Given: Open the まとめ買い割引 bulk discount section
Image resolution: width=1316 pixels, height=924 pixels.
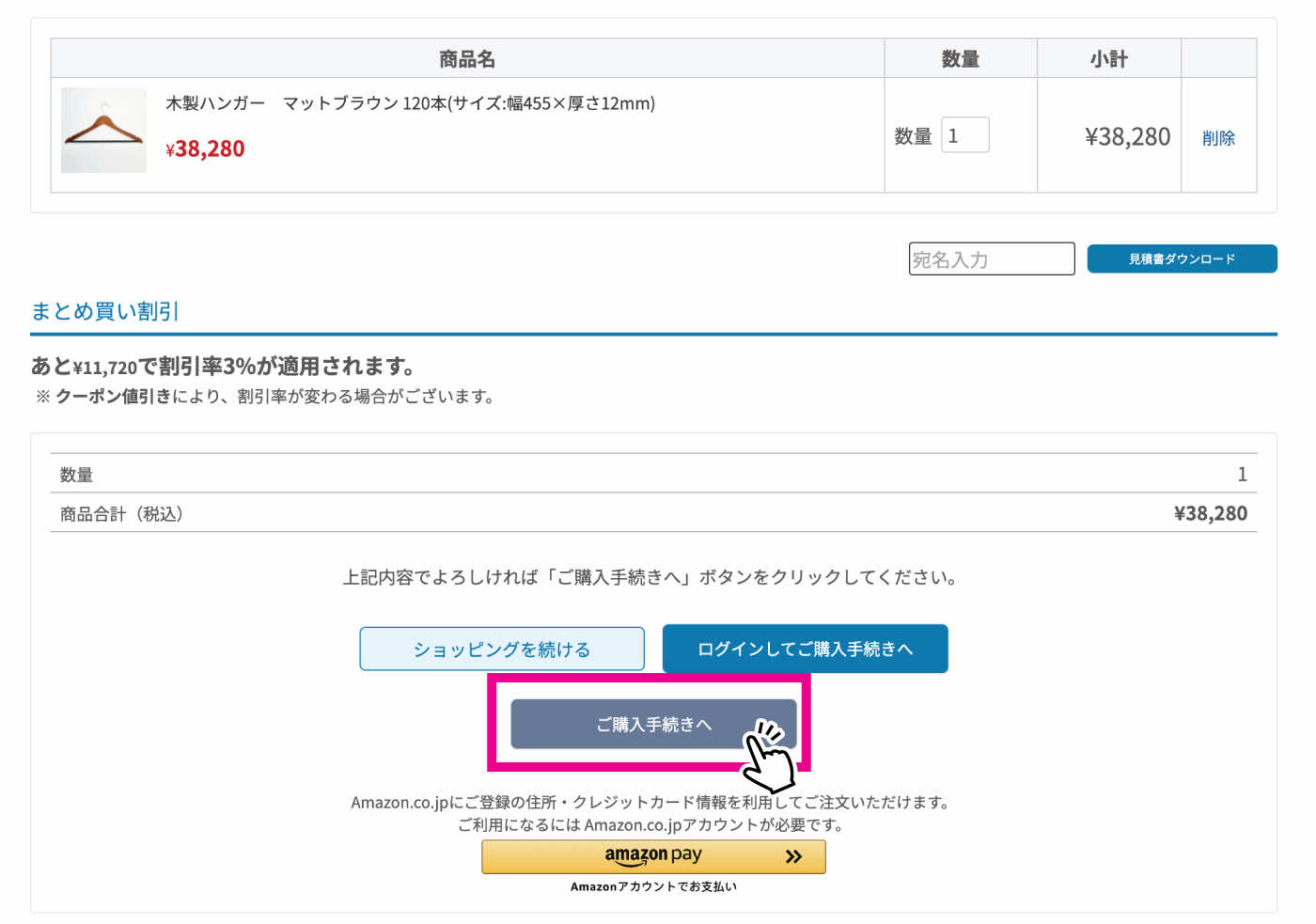Looking at the screenshot, I should pos(104,311).
